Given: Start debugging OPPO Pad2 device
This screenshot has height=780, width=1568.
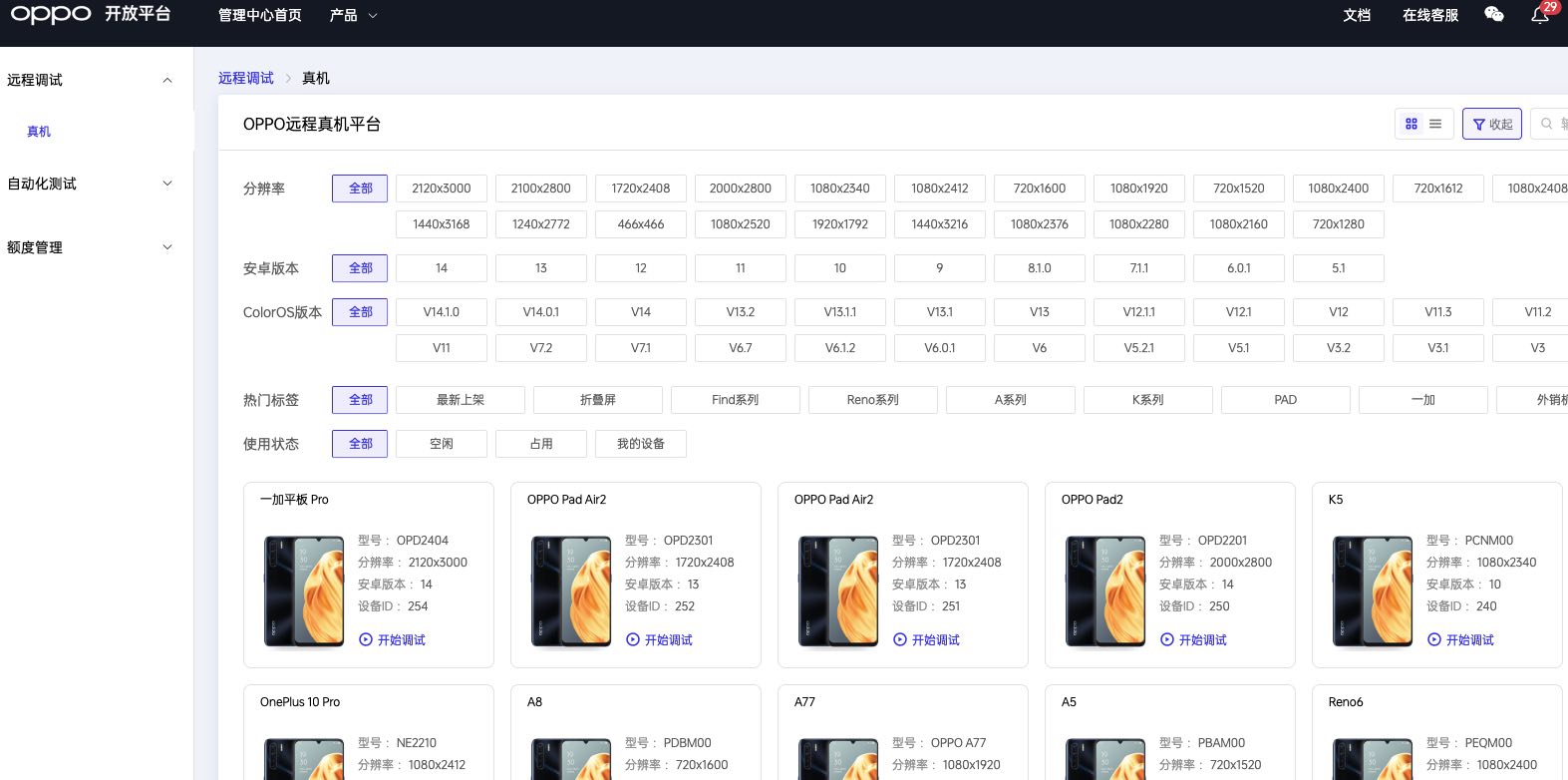Looking at the screenshot, I should tap(1193, 639).
